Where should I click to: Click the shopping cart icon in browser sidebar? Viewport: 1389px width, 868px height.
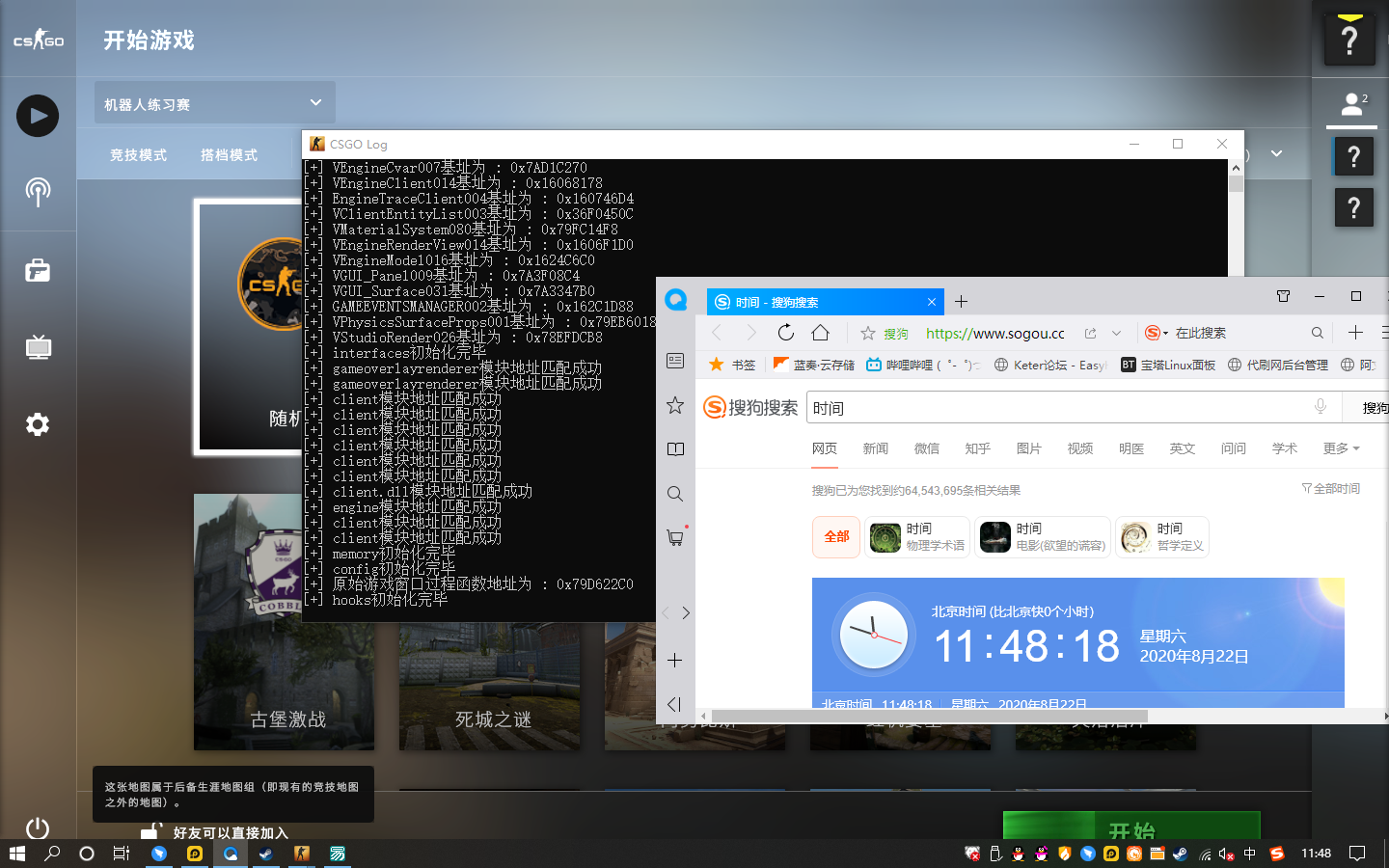tap(675, 537)
